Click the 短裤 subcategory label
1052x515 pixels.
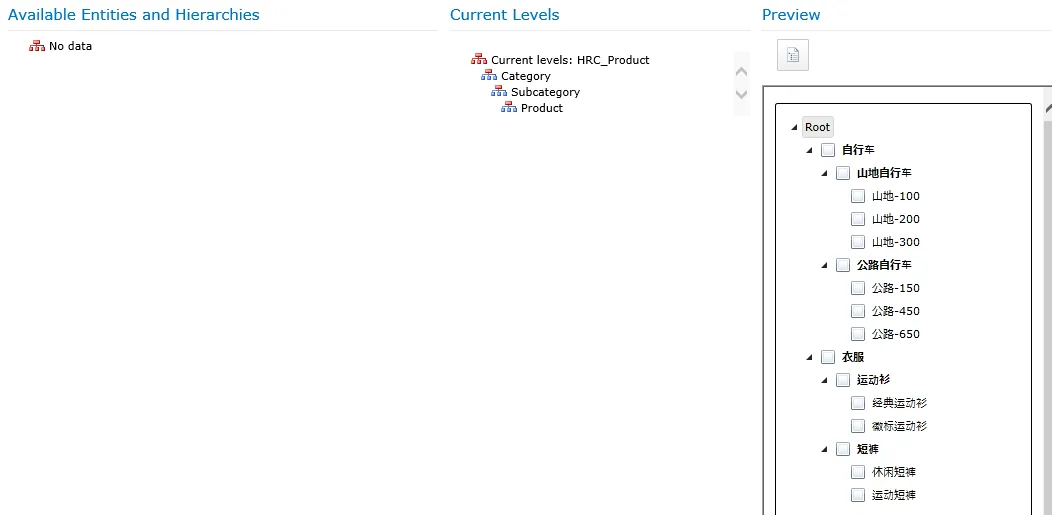click(868, 449)
